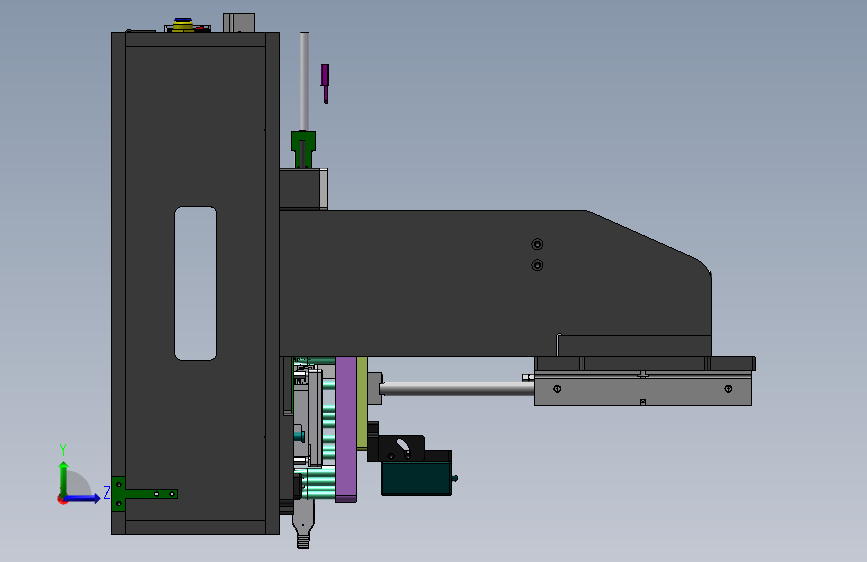Click the blue Z axis arrow of the triad
The width and height of the screenshot is (867, 562).
coord(83,498)
